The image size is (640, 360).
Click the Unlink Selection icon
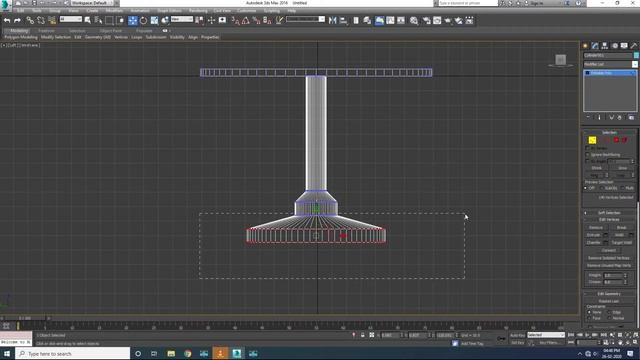(41, 20)
